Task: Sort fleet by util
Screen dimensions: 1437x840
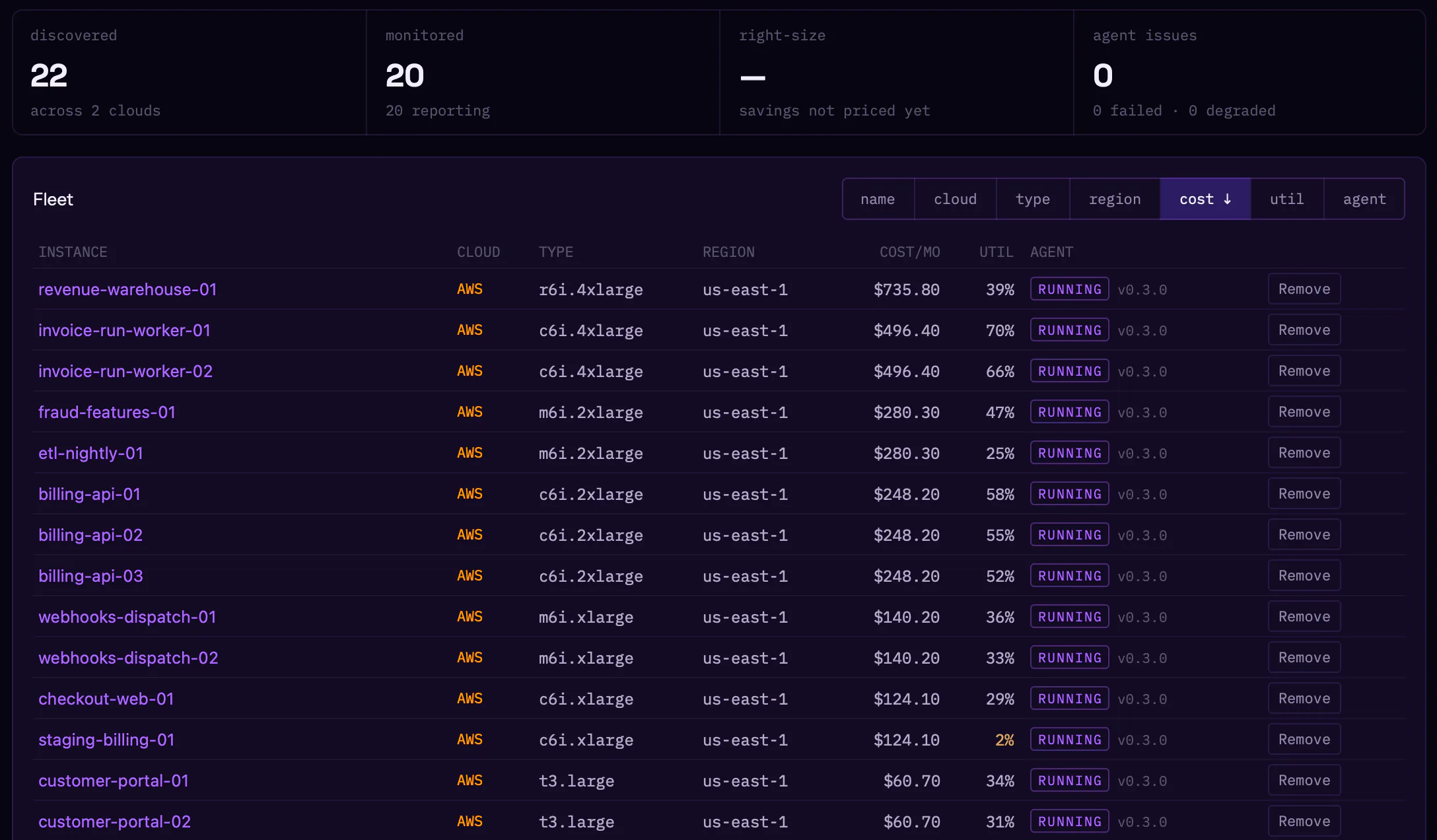Action: click(1287, 199)
